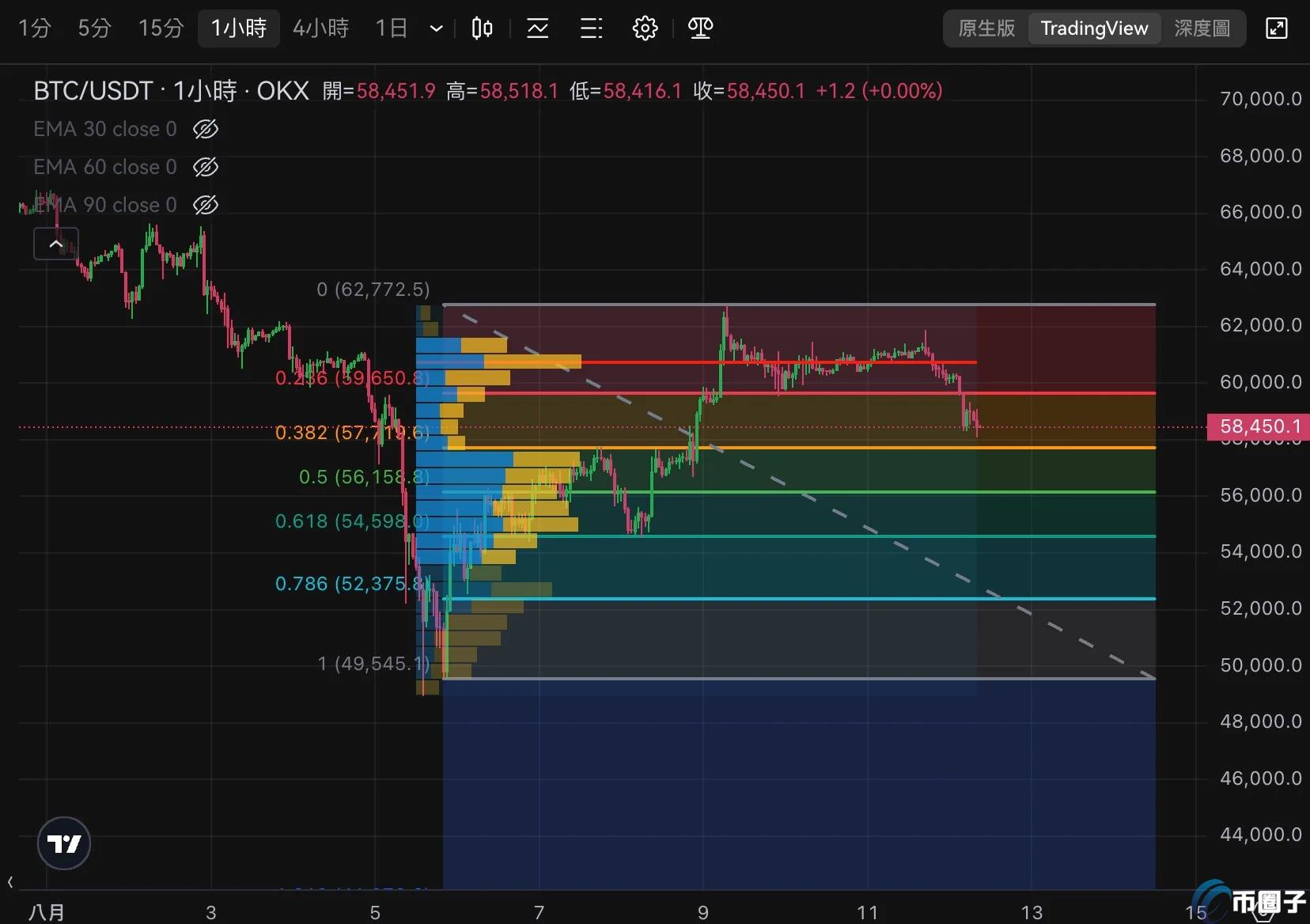Open the candlestick chart type selector
The width and height of the screenshot is (1310, 924).
[x=482, y=28]
